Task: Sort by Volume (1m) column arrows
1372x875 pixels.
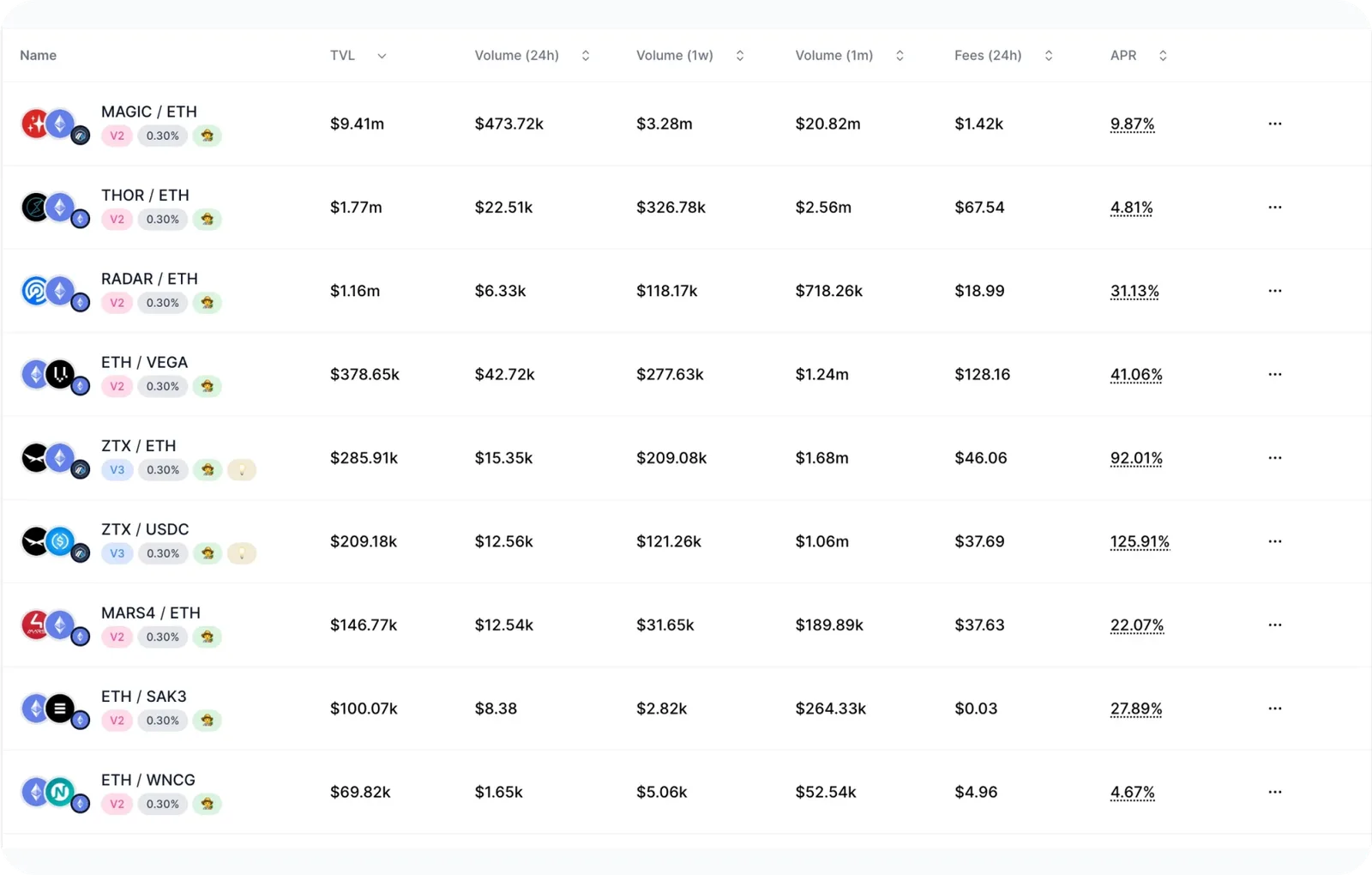Action: 900,56
